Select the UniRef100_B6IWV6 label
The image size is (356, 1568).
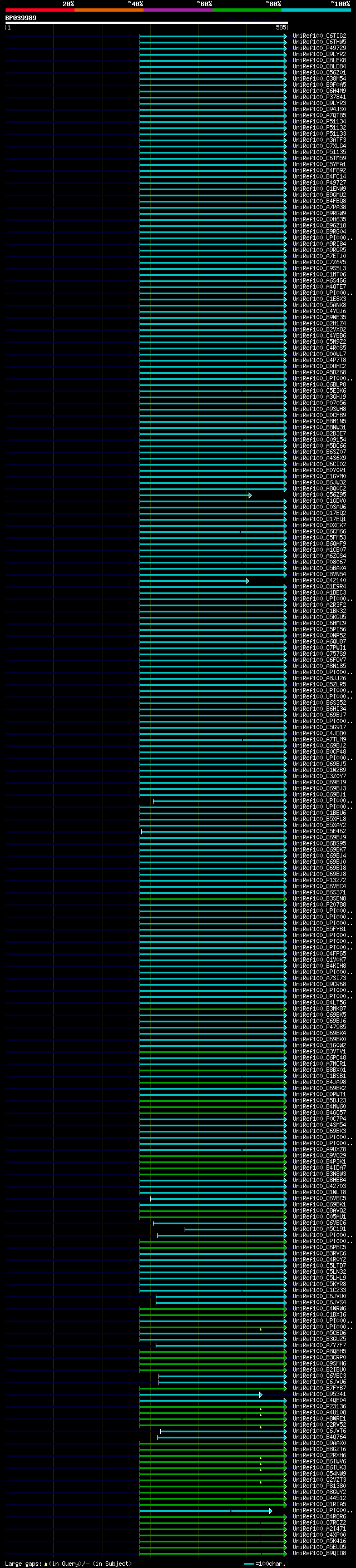[x=319, y=1461]
